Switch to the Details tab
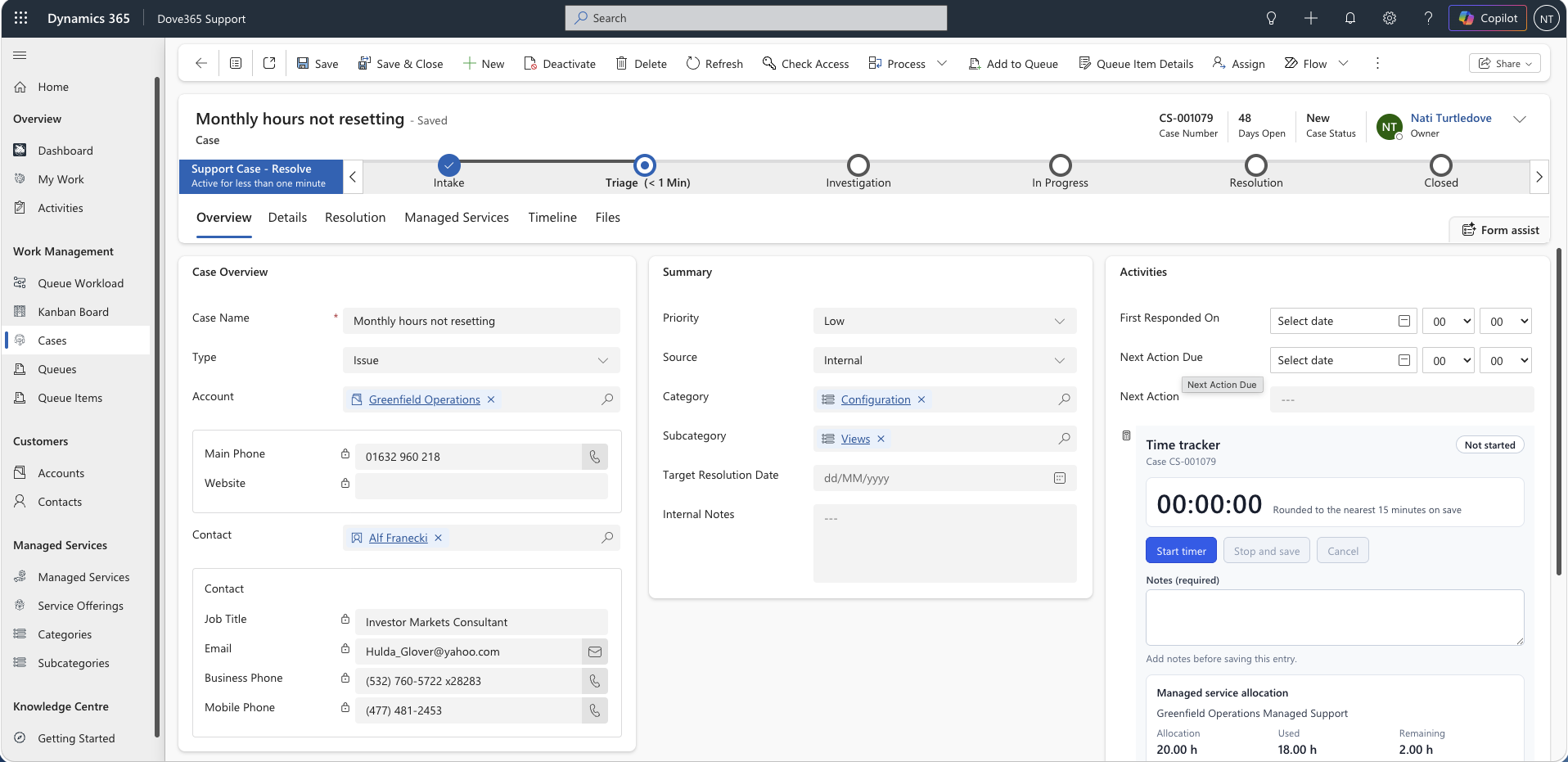The image size is (1568, 762). pos(287,217)
